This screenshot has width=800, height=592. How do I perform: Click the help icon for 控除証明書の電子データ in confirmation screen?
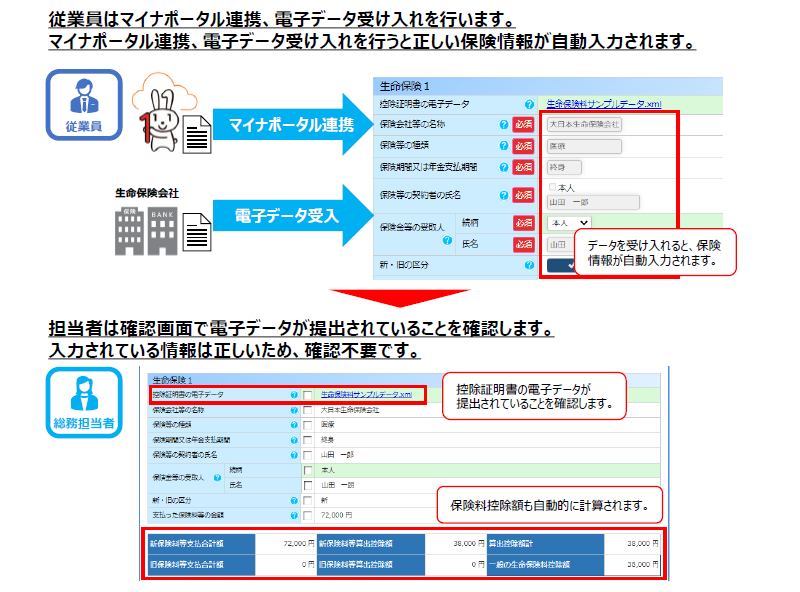pyautogui.click(x=294, y=394)
